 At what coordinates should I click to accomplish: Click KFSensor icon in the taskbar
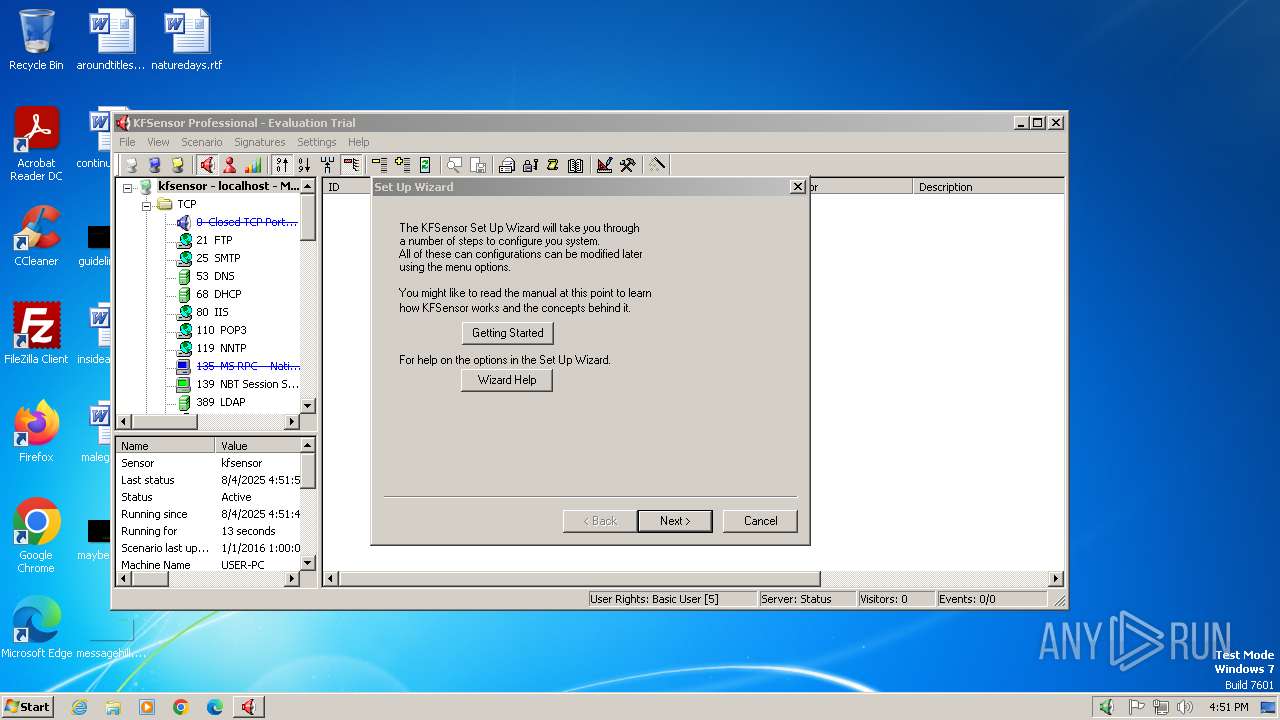pos(248,707)
